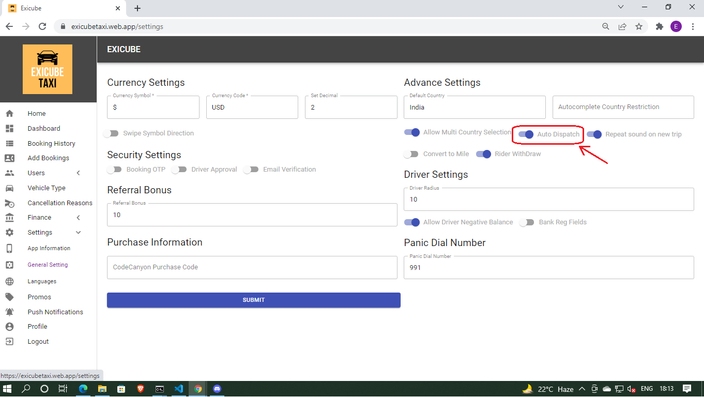
Task: Click the Exicube Taxi logo
Action: click(x=48, y=69)
